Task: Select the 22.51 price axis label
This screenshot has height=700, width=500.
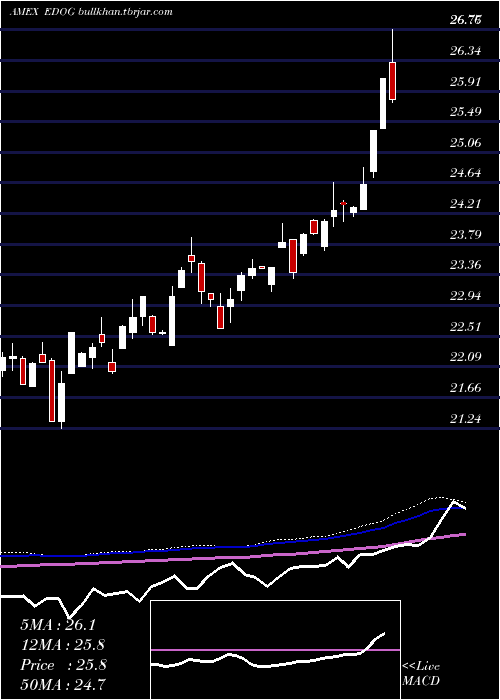Action: click(466, 327)
